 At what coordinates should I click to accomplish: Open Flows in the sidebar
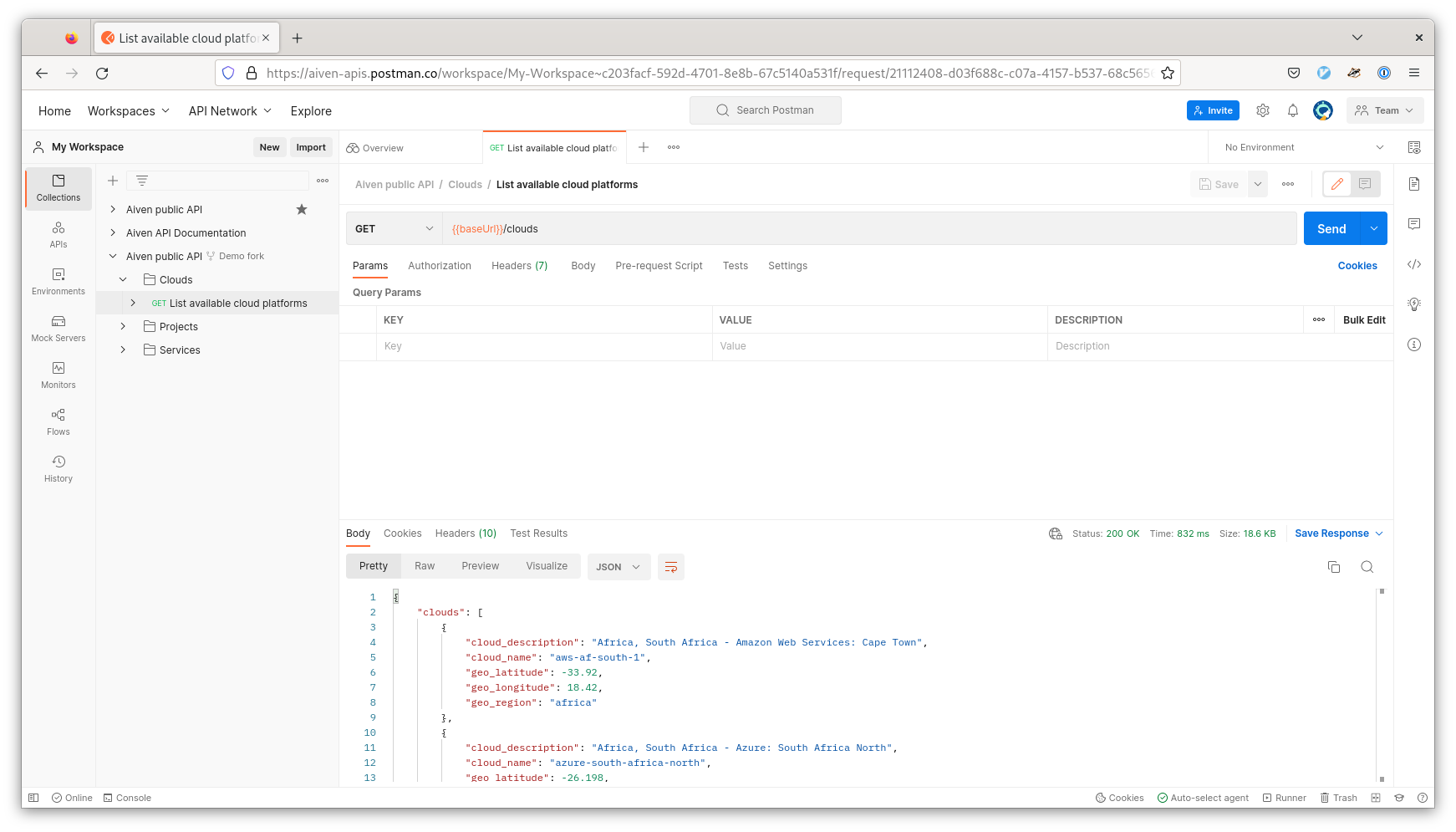tap(59, 421)
